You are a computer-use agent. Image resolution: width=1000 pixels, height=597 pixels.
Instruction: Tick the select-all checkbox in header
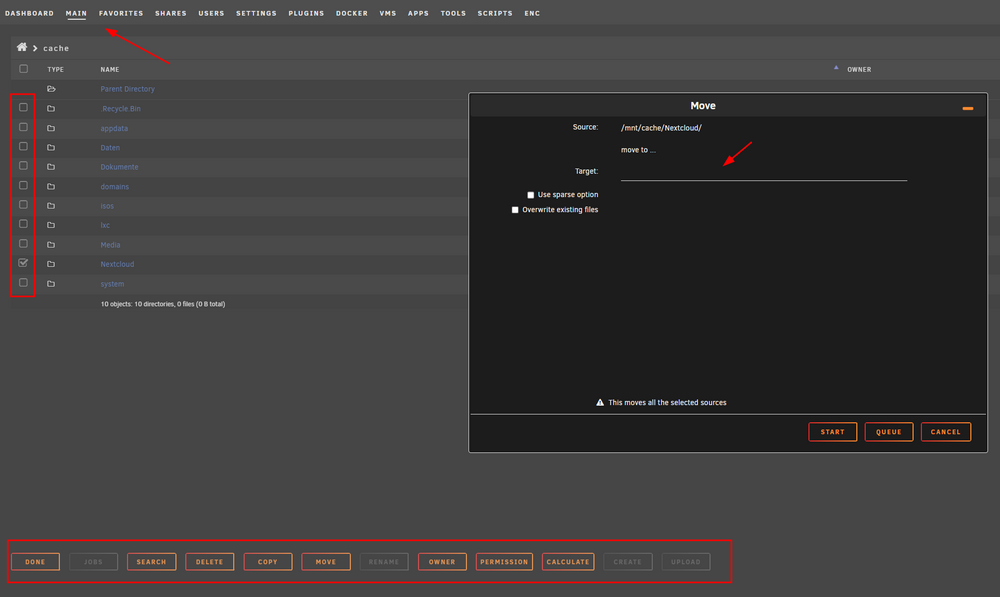[x=24, y=69]
